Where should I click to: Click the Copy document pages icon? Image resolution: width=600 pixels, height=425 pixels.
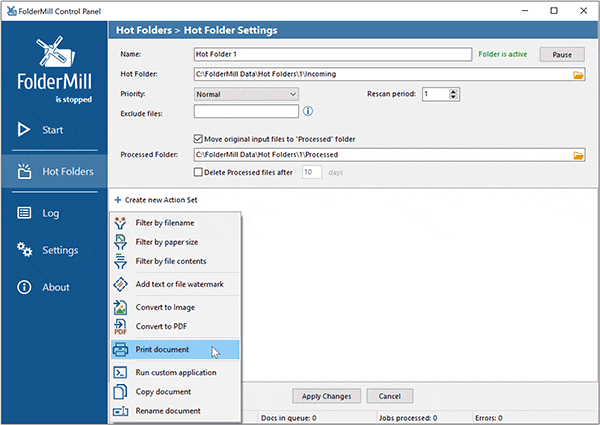click(120, 392)
